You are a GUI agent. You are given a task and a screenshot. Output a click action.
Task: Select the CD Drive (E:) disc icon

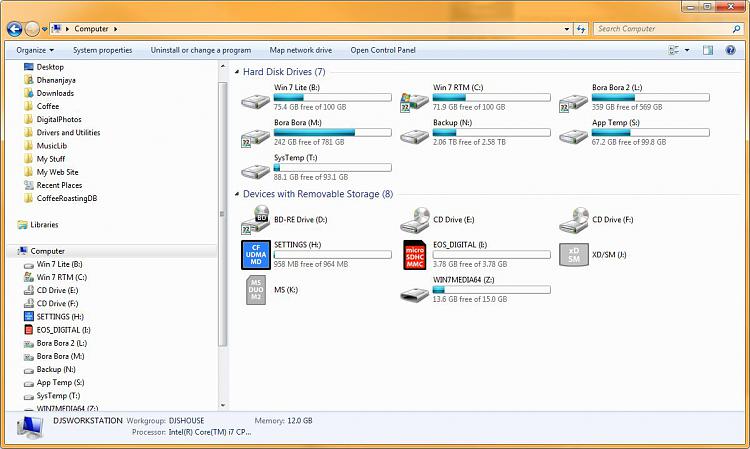(x=414, y=220)
